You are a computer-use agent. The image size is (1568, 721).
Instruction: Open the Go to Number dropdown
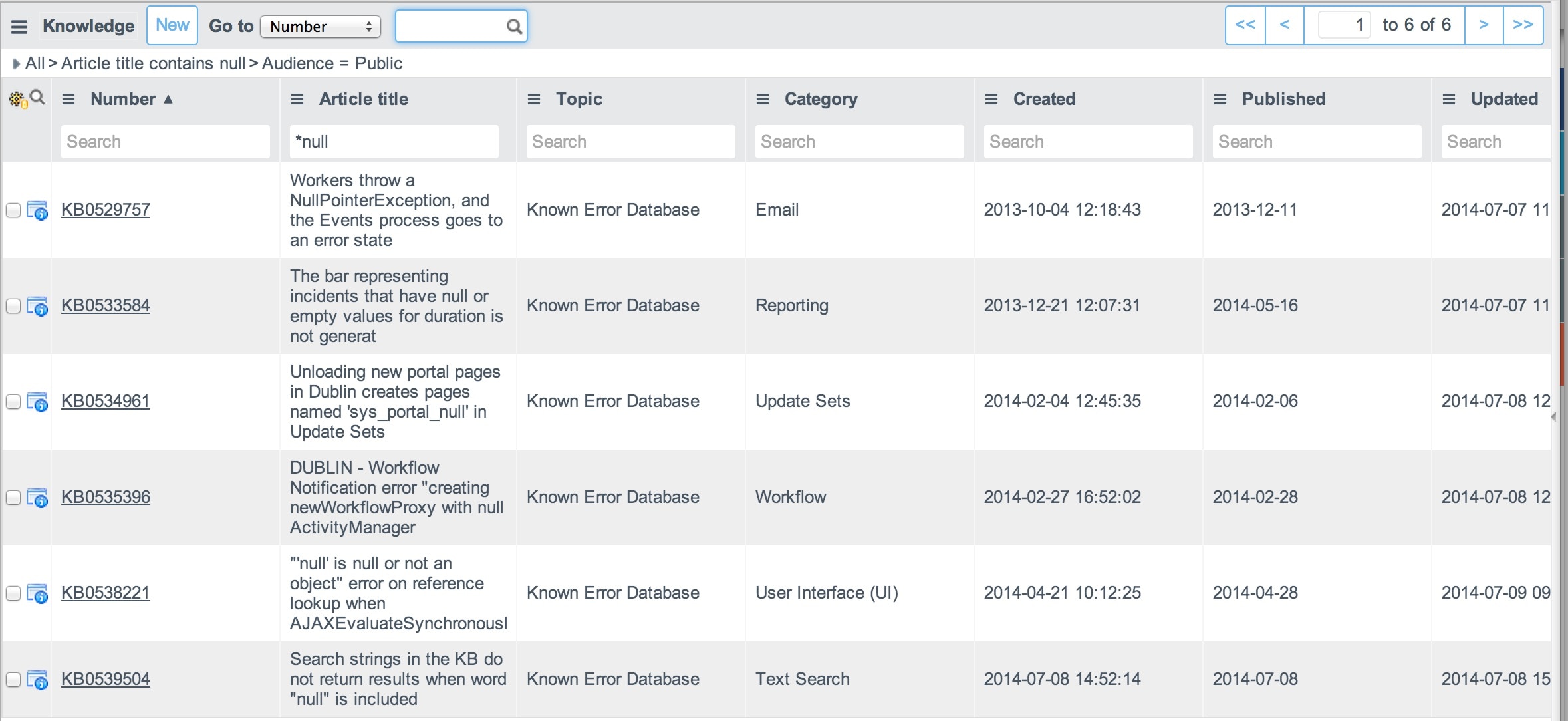321,27
